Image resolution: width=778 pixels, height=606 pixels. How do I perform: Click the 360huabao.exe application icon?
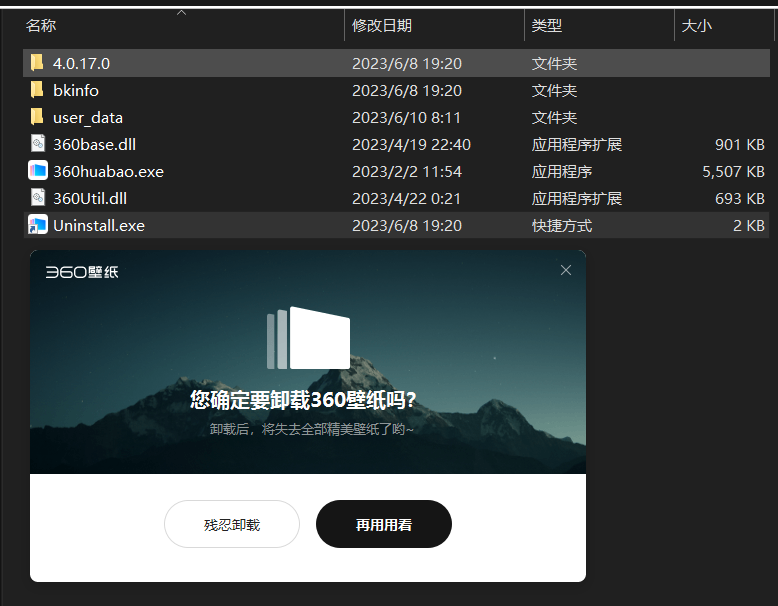(x=38, y=171)
